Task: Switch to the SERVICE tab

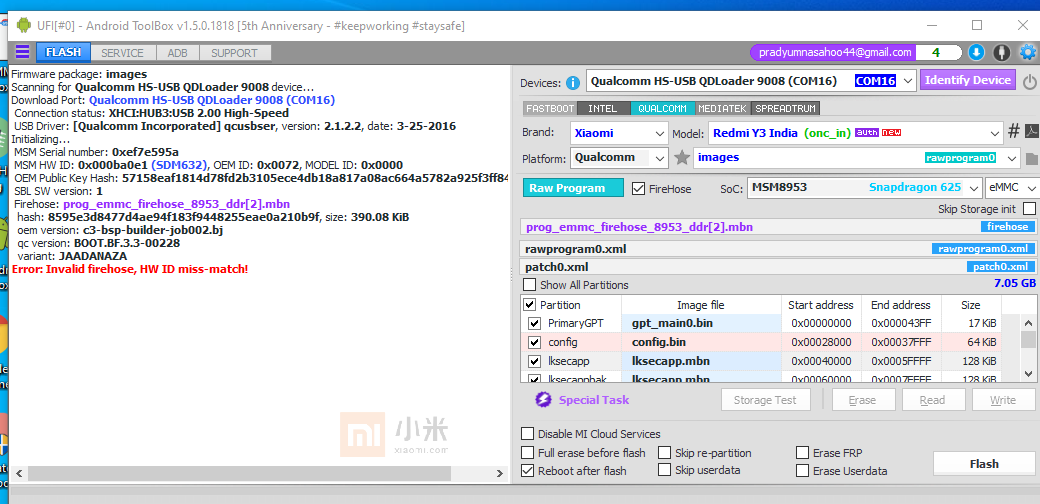Action: pos(122,52)
